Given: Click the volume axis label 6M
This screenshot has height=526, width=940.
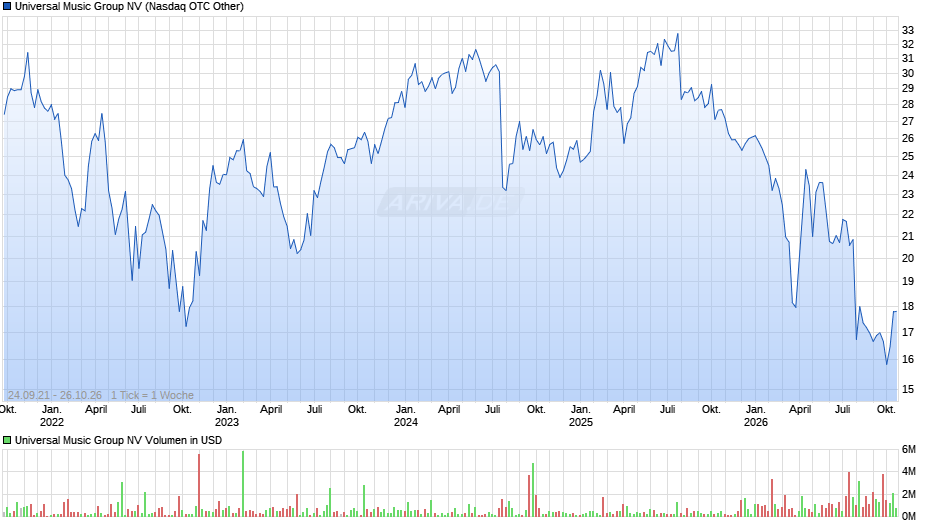Looking at the screenshot, I should point(909,450).
